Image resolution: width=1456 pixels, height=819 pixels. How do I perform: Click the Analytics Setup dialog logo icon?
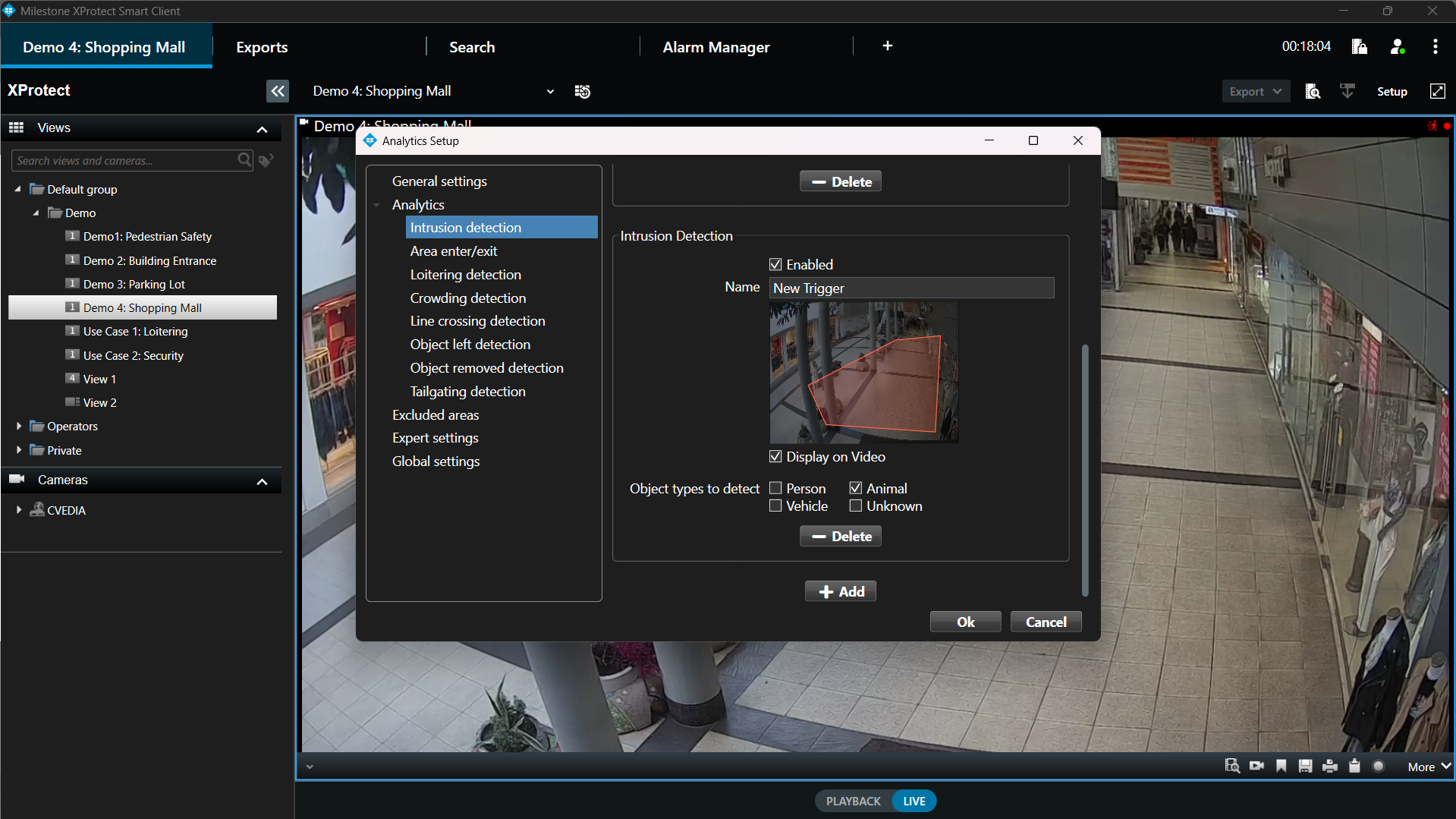pos(370,140)
